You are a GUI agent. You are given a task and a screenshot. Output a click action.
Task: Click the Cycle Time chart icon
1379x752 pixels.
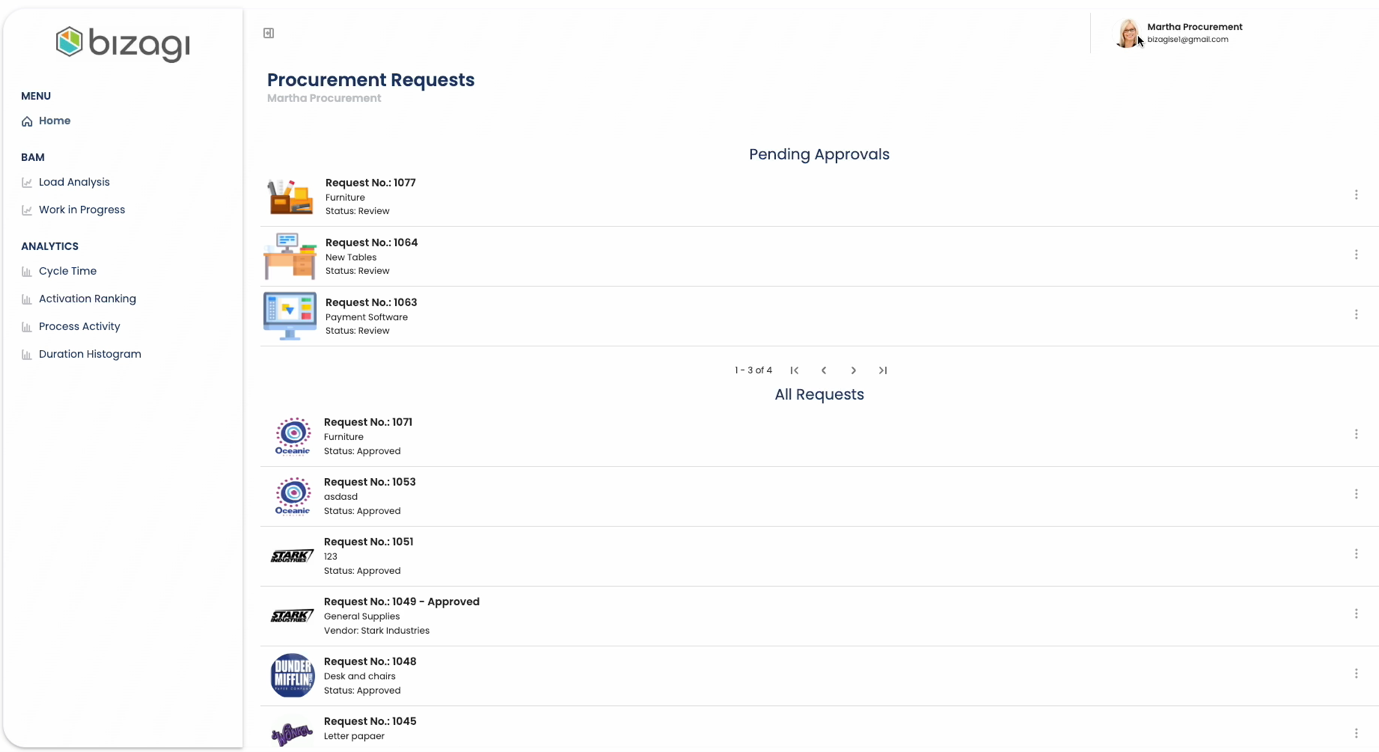pyautogui.click(x=27, y=272)
